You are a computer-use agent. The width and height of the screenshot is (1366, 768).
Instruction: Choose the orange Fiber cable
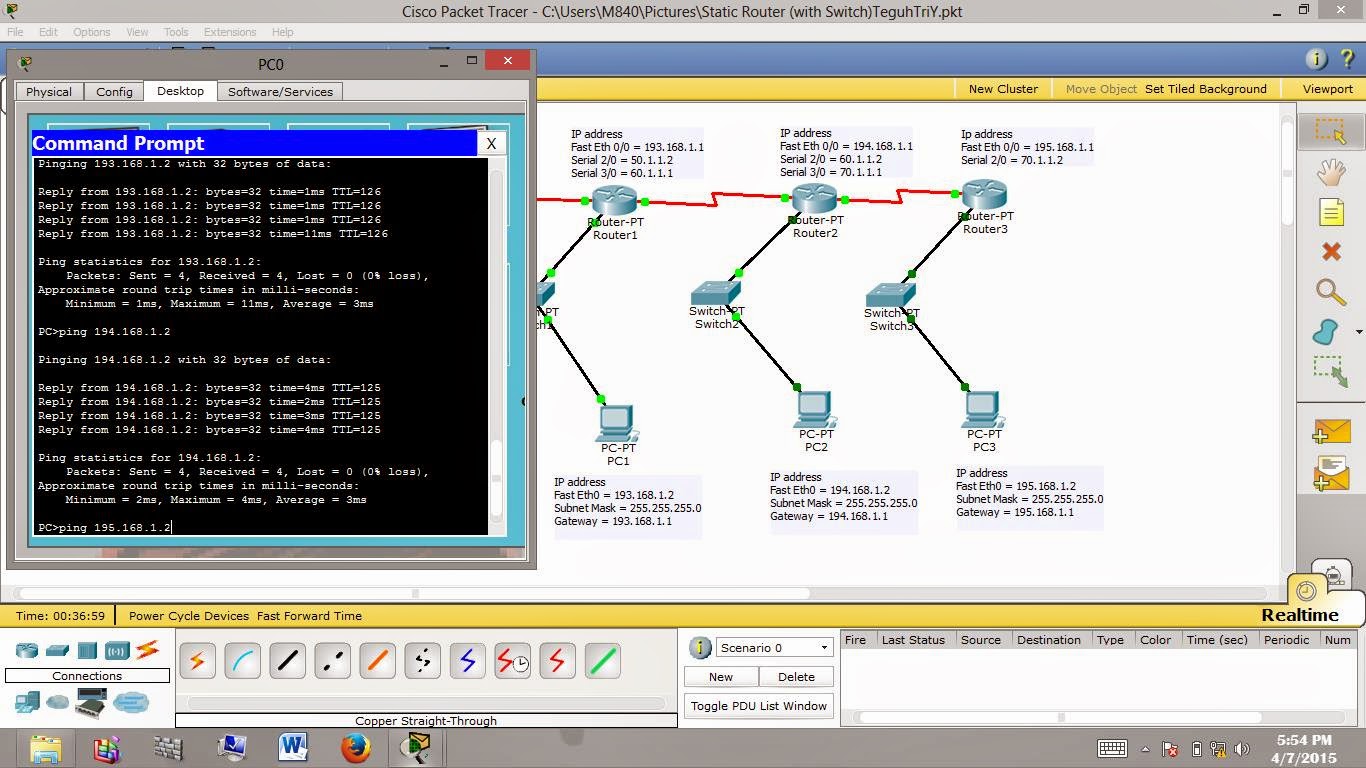click(378, 661)
